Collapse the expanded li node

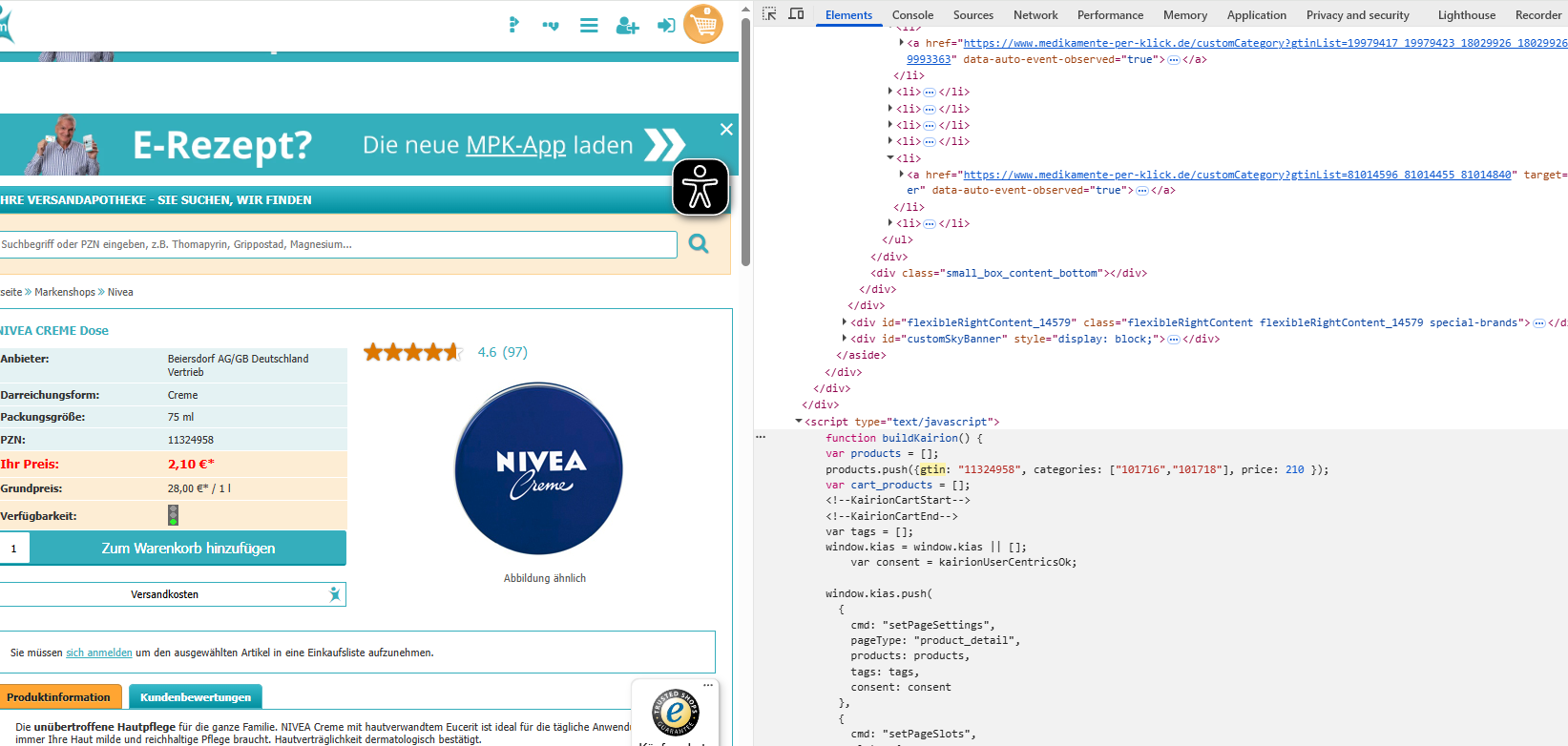pos(890,157)
